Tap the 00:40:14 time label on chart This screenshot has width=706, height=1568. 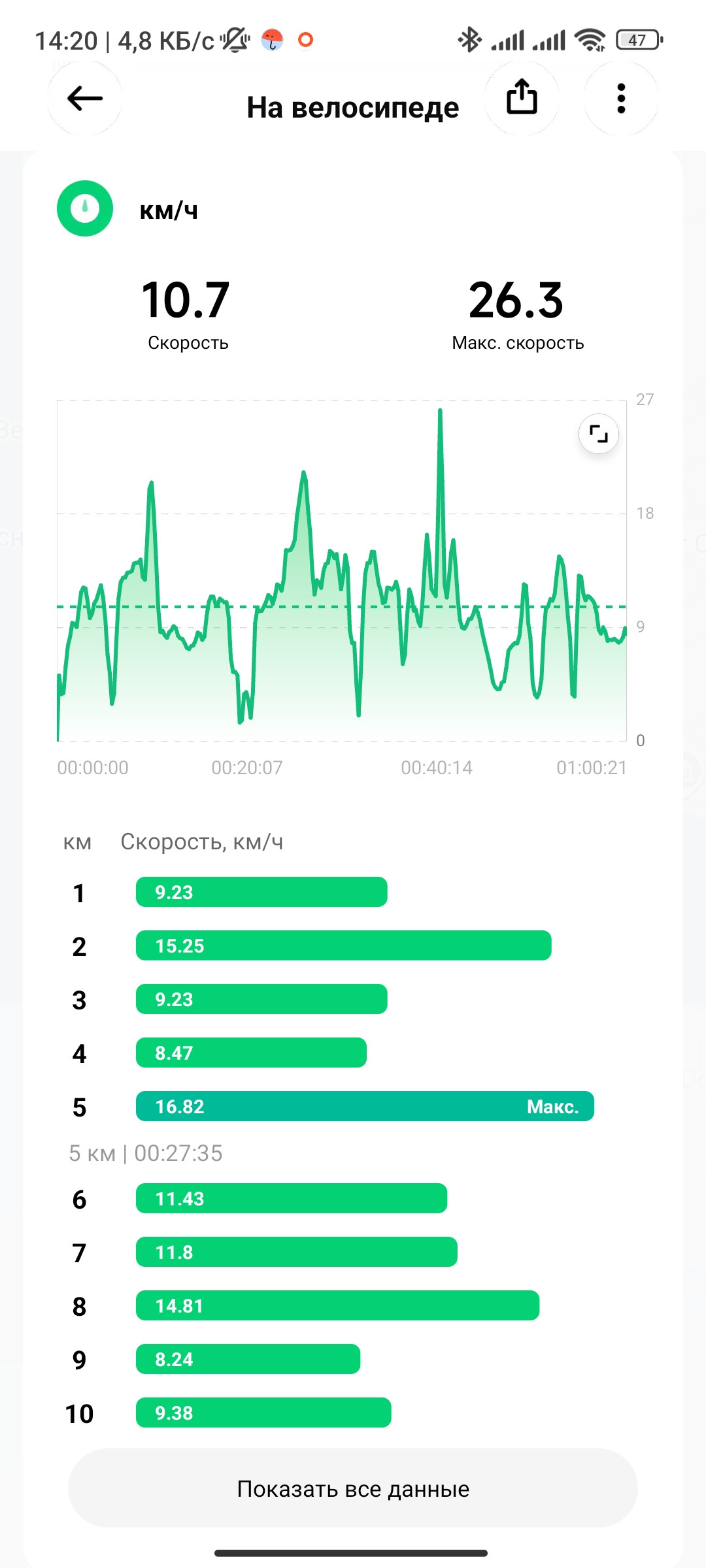[x=437, y=768]
